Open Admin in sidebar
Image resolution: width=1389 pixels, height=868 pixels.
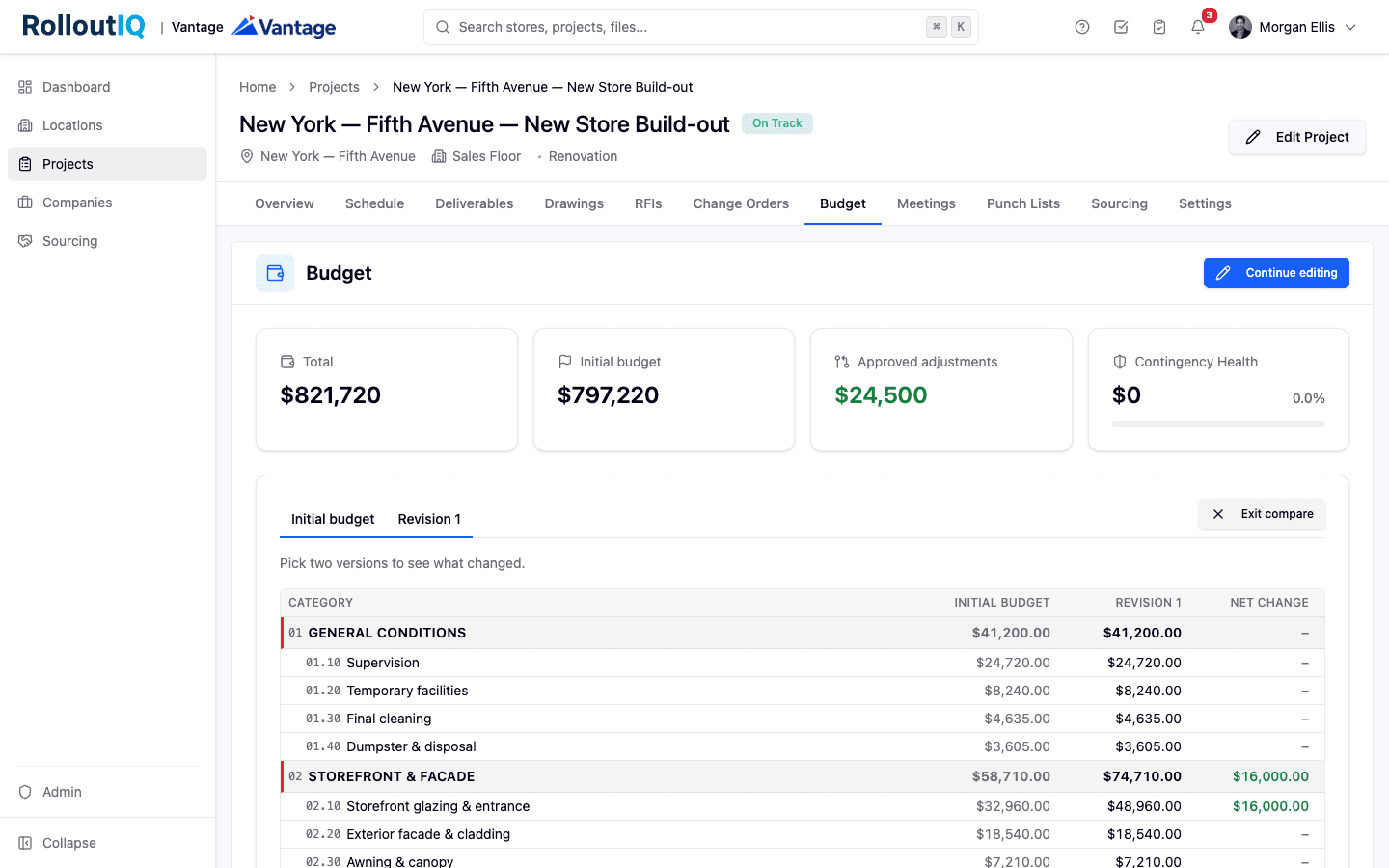pos(107,792)
